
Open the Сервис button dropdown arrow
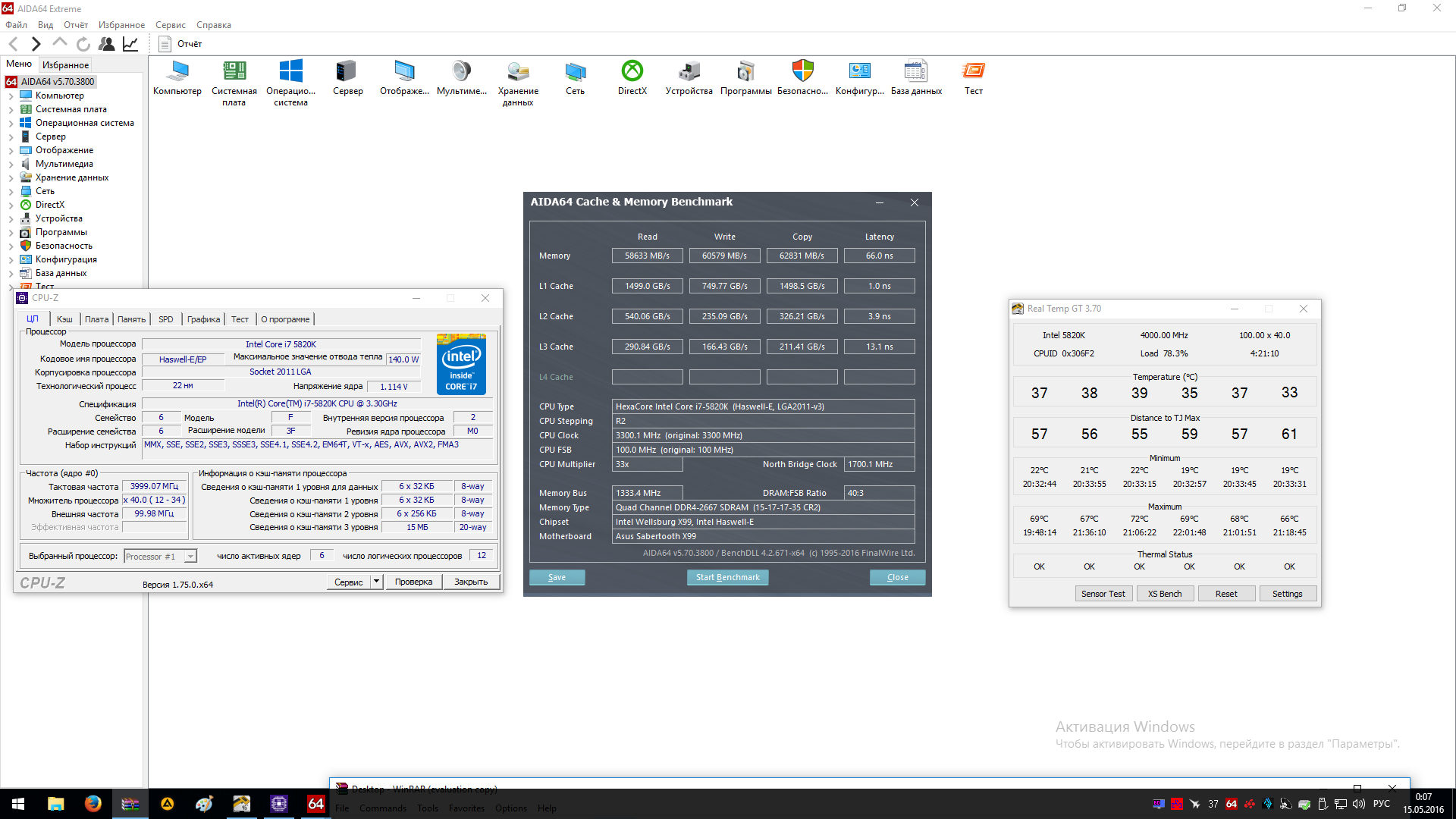tap(376, 582)
